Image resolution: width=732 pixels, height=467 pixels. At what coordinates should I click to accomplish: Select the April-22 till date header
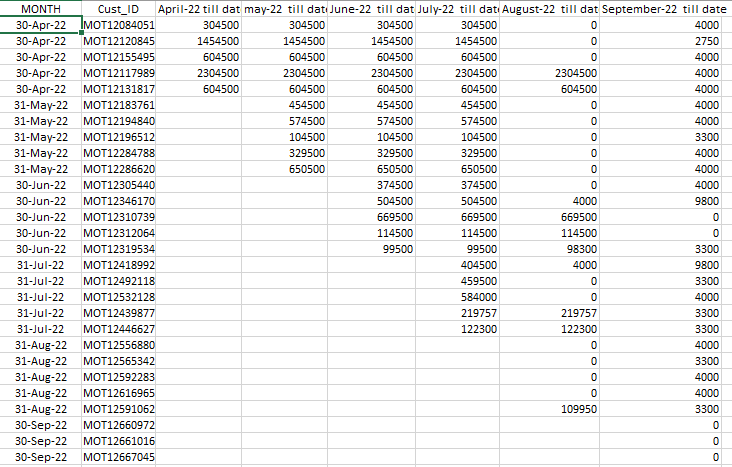click(x=198, y=8)
